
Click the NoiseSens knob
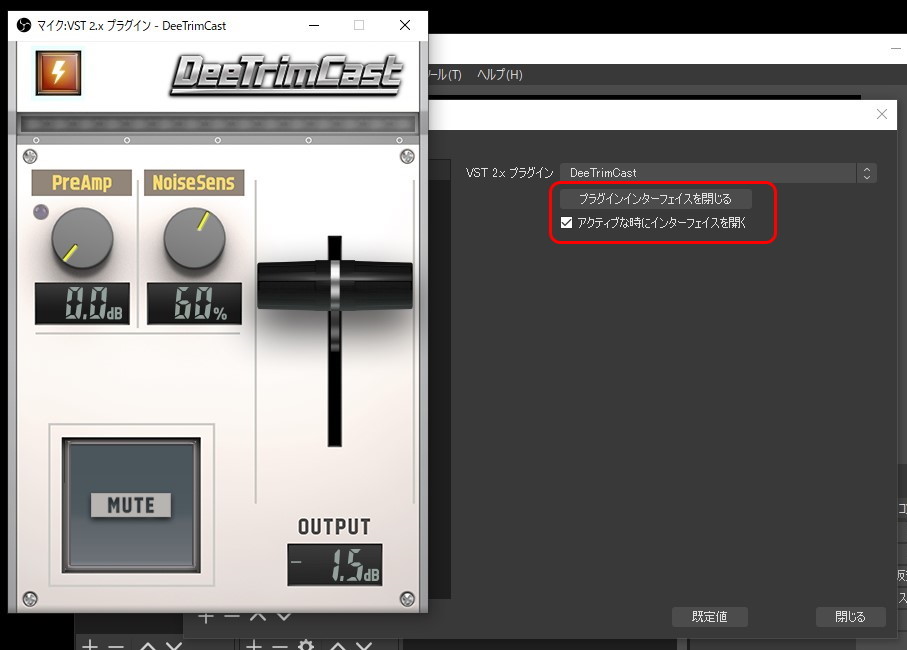pos(194,238)
